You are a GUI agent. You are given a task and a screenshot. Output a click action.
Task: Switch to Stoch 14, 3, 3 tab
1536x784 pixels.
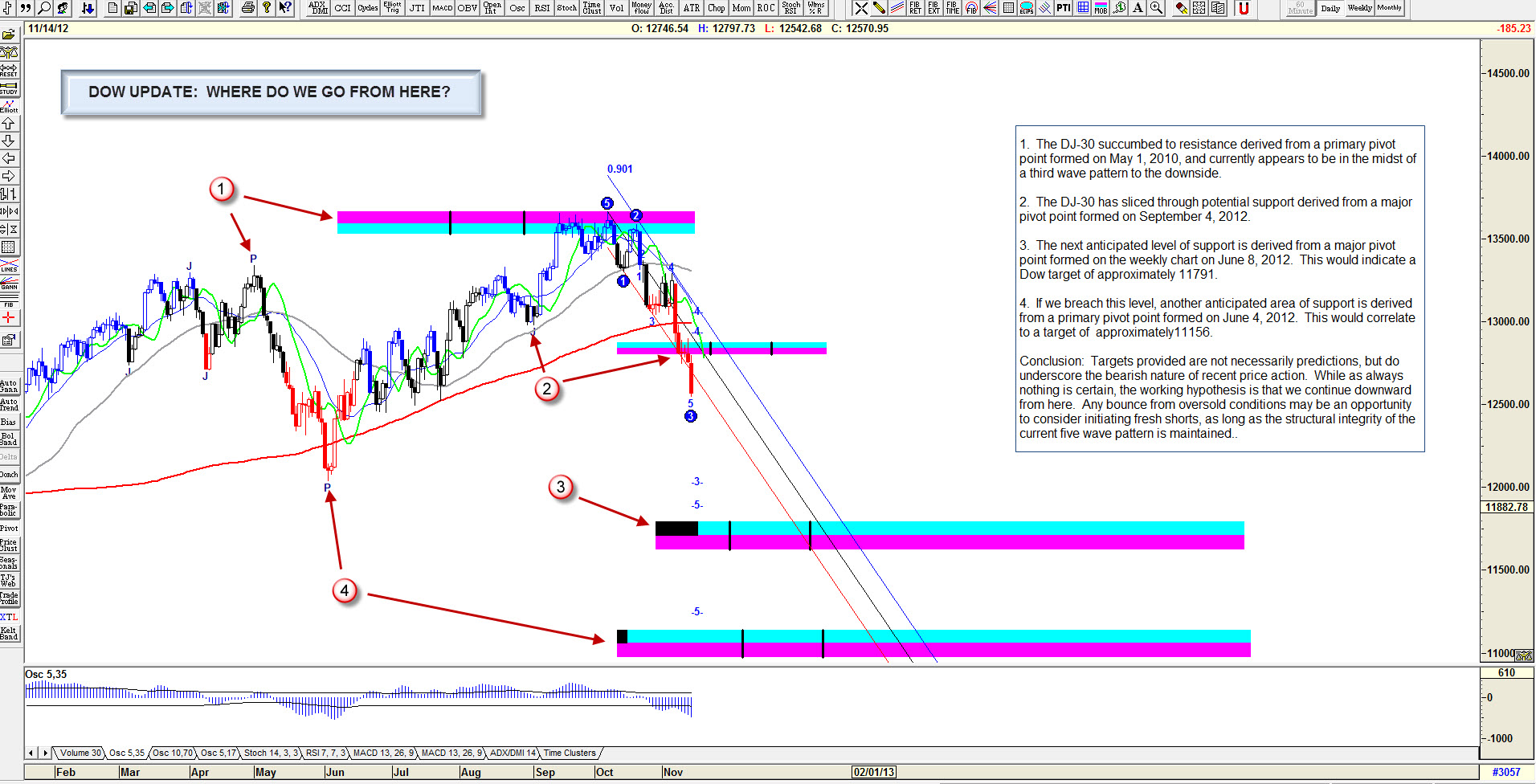[271, 753]
